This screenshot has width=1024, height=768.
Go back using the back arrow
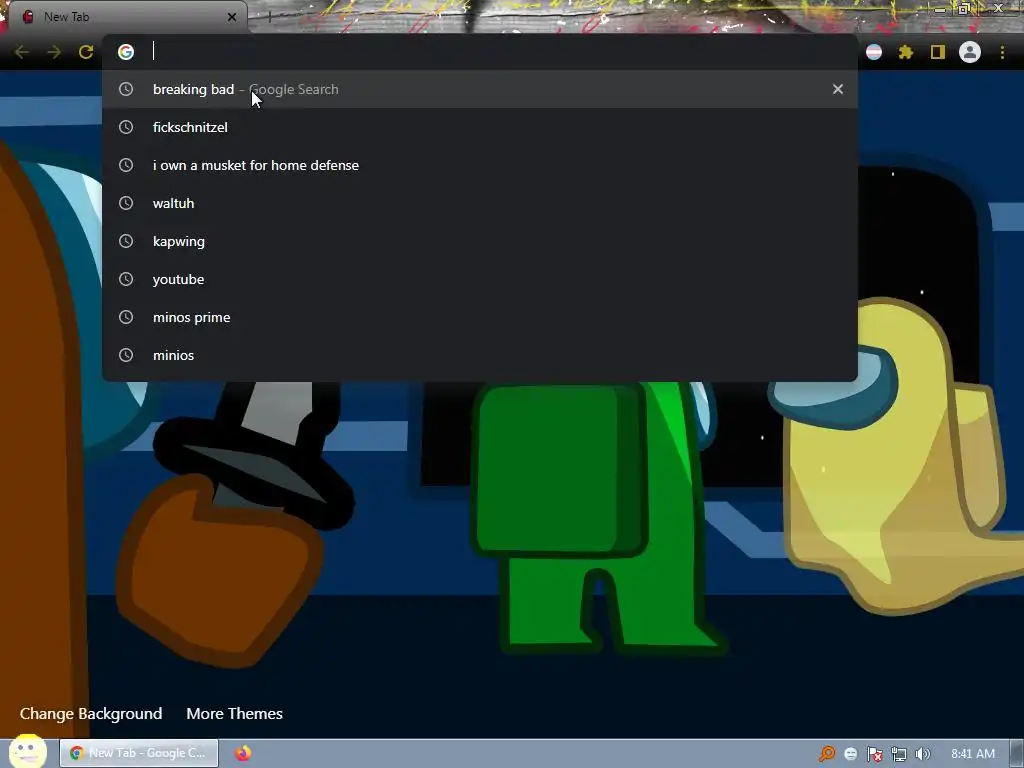22,52
